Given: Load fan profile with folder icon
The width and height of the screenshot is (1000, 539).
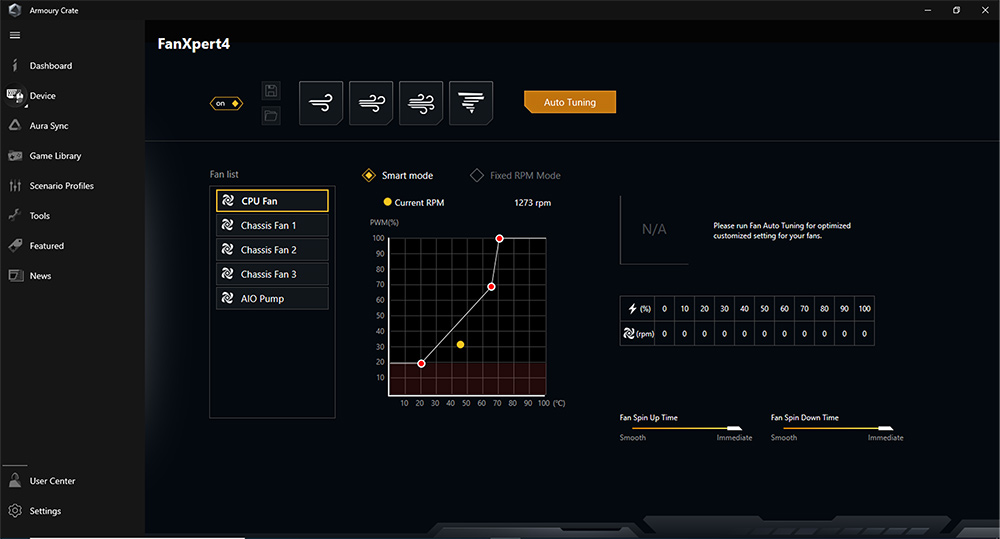Looking at the screenshot, I should (271, 115).
